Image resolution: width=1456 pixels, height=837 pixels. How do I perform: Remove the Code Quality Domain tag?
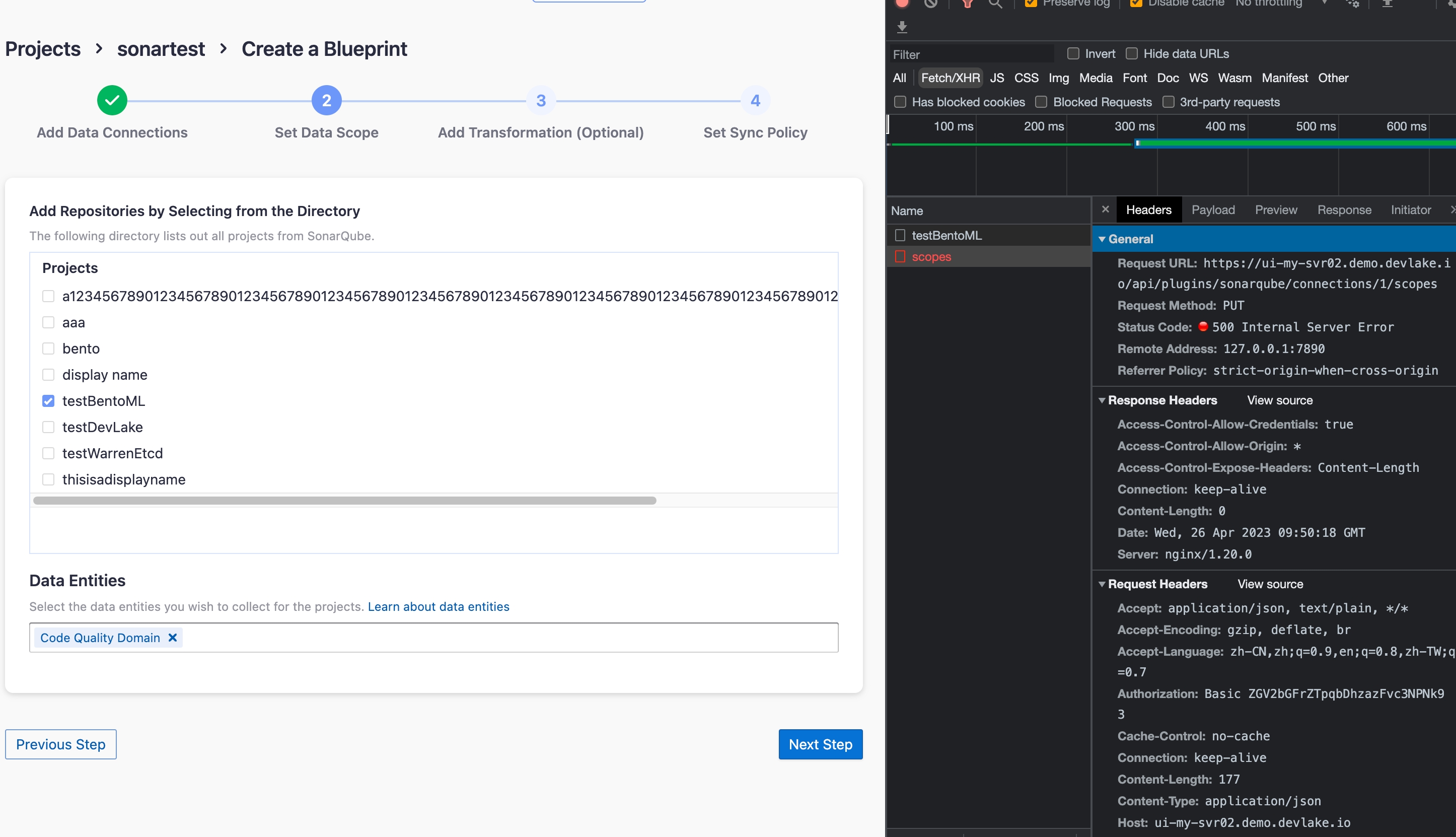tap(172, 638)
